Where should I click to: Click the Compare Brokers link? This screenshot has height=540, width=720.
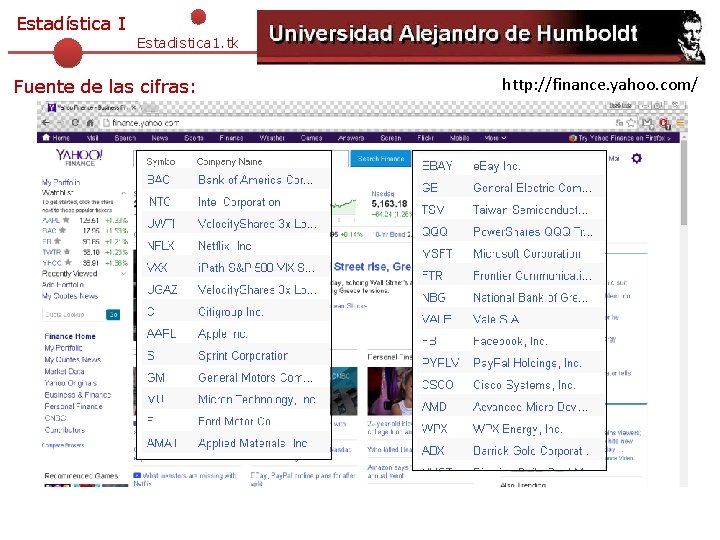pyautogui.click(x=63, y=445)
